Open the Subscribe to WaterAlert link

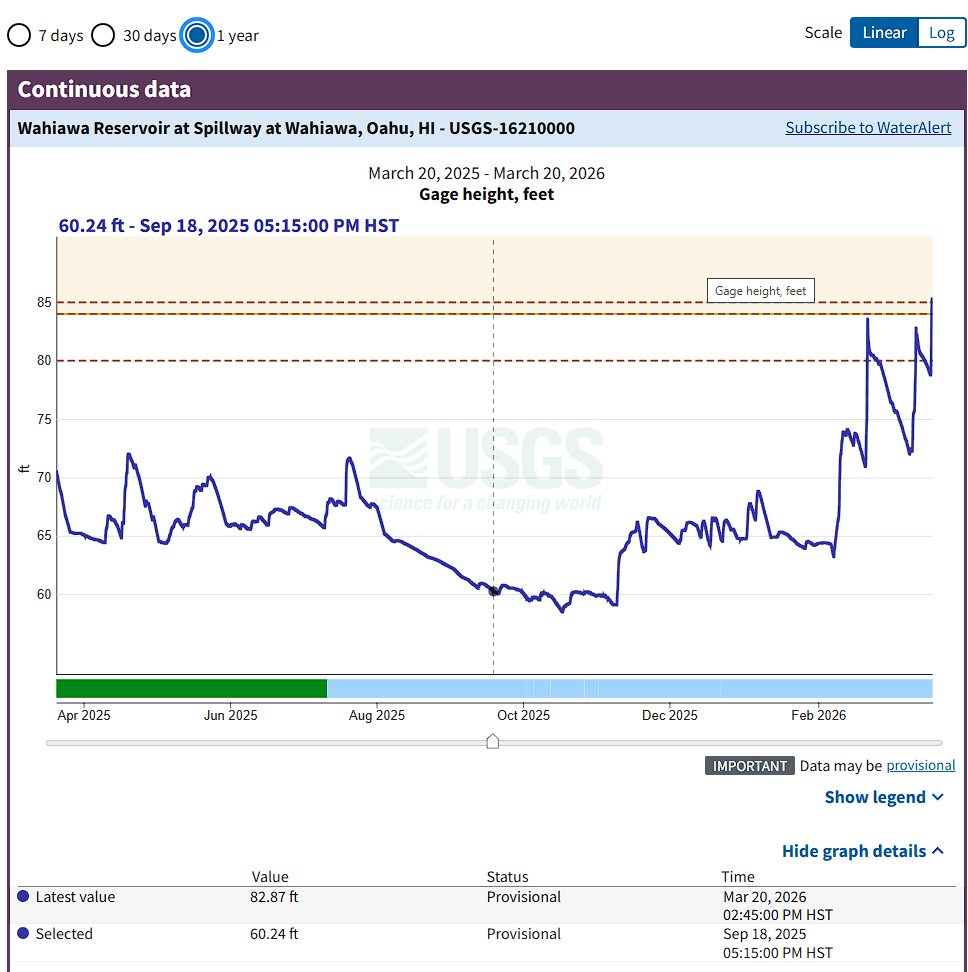click(868, 128)
